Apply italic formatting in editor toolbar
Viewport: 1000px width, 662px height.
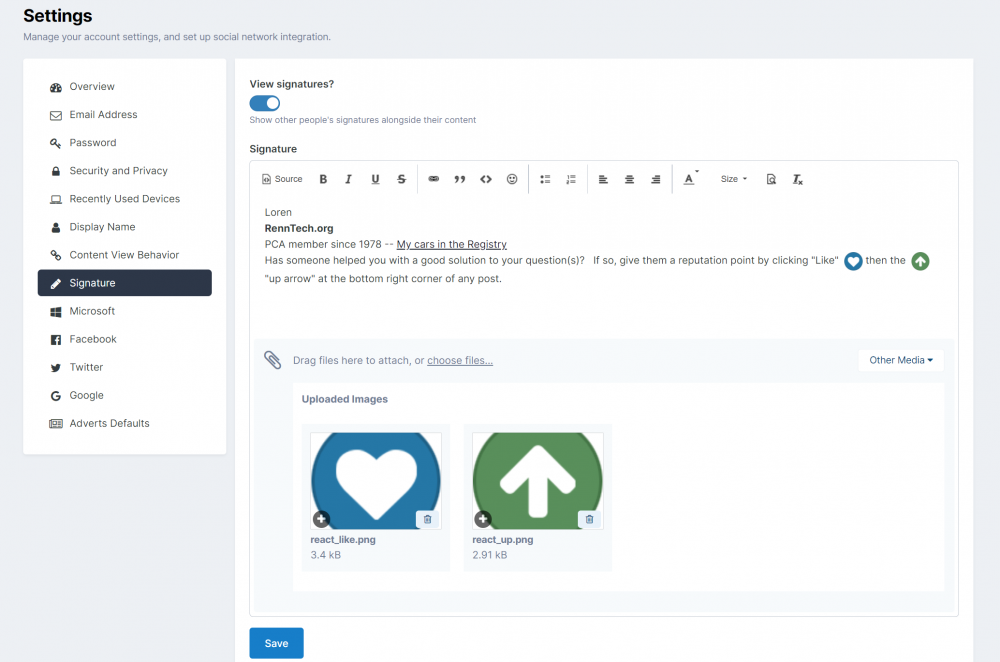(349, 179)
